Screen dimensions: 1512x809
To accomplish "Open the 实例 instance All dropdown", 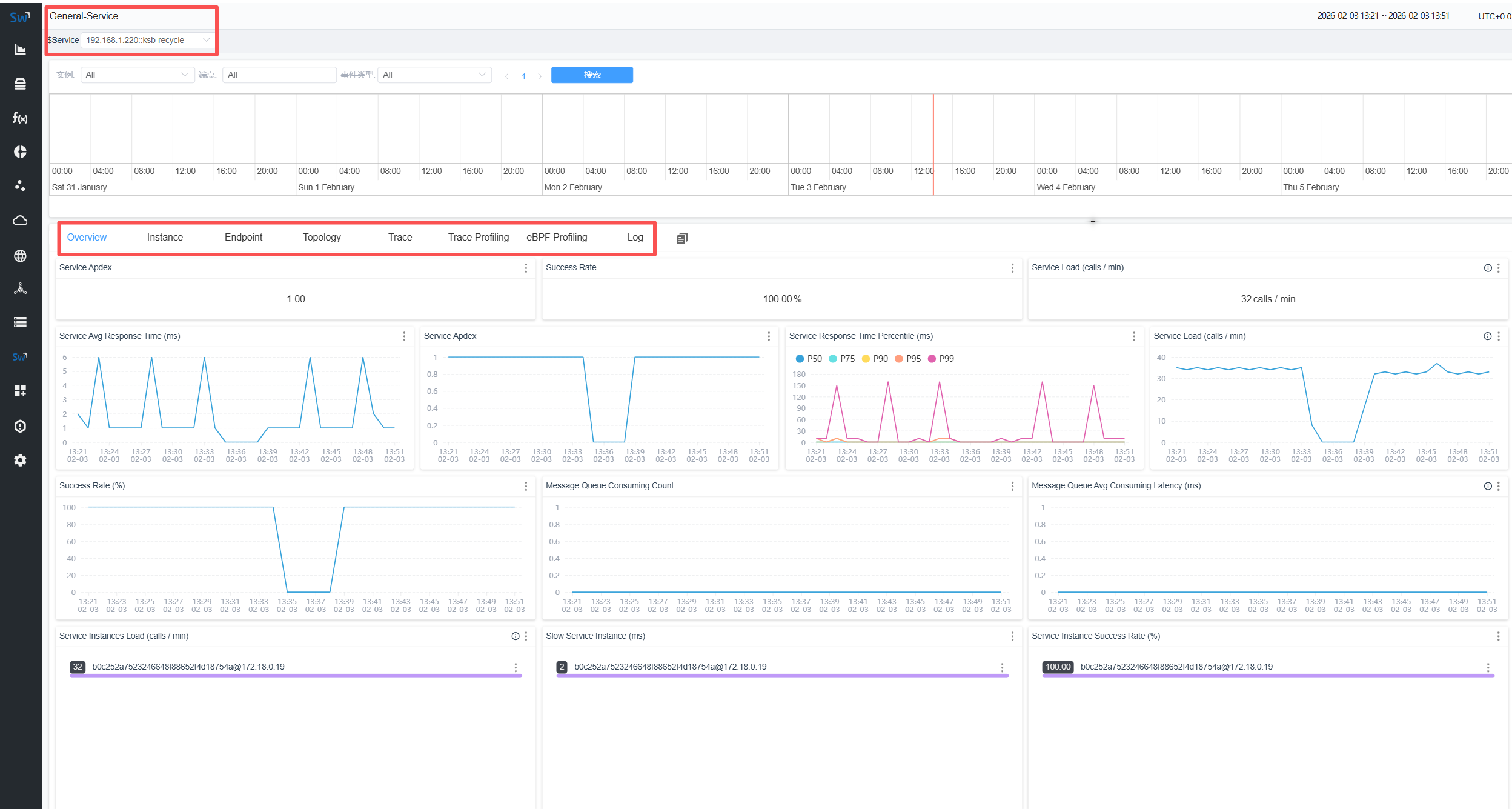I will pyautogui.click(x=137, y=75).
